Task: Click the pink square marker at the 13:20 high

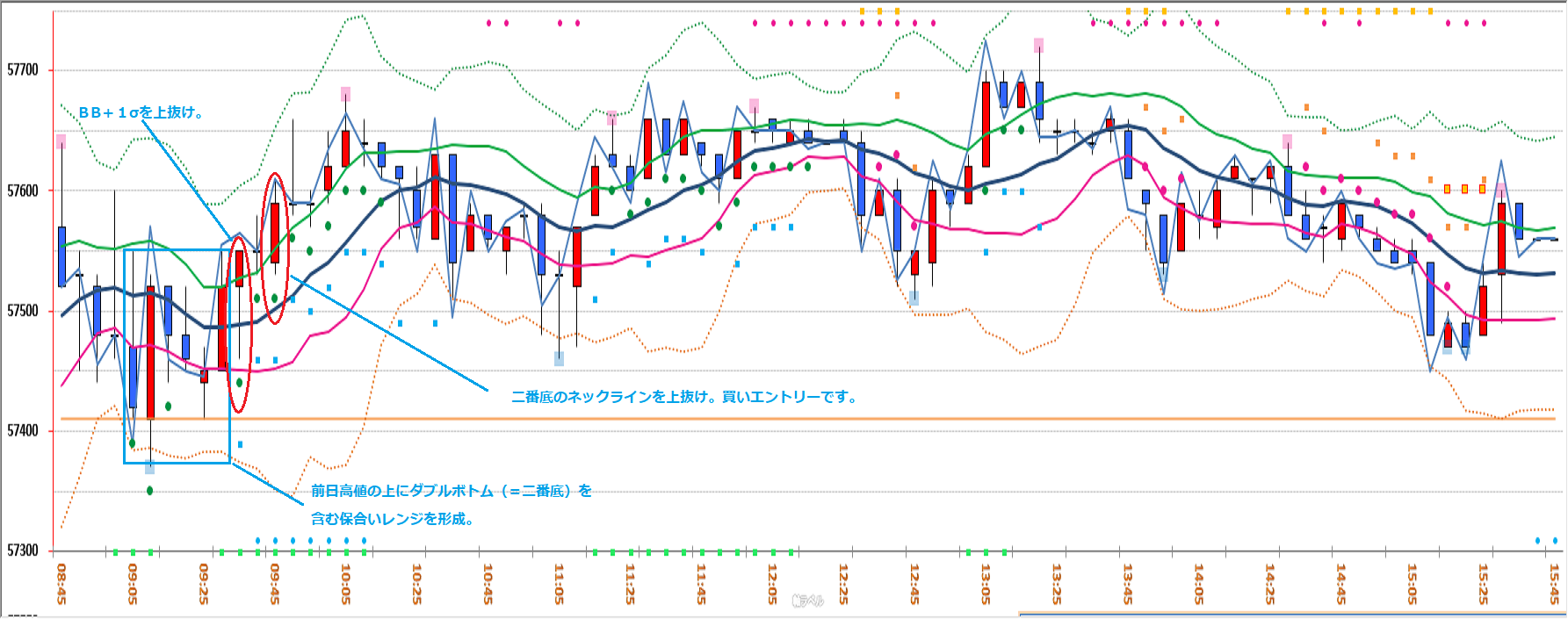Action: click(1038, 45)
